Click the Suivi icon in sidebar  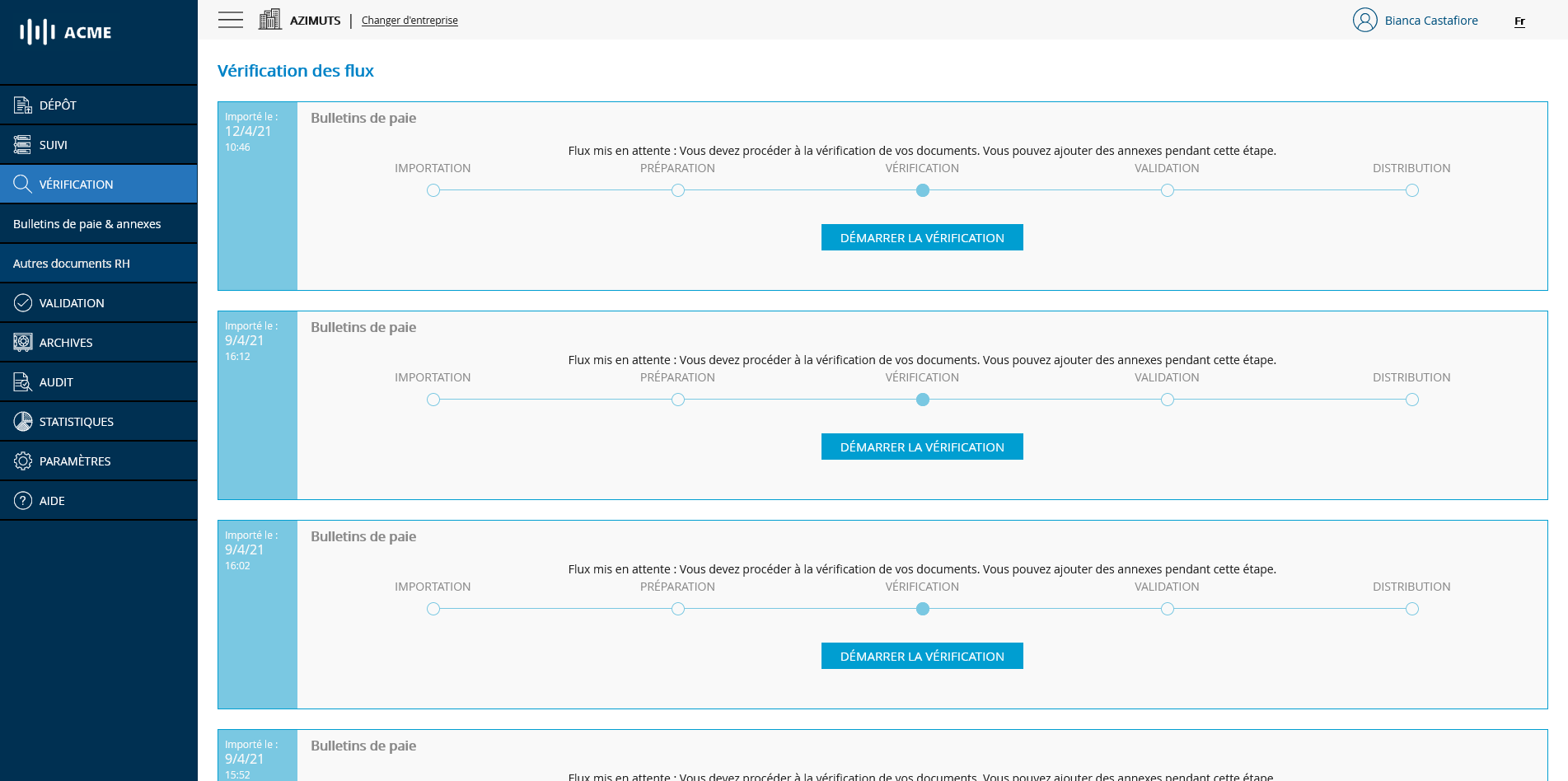(23, 145)
